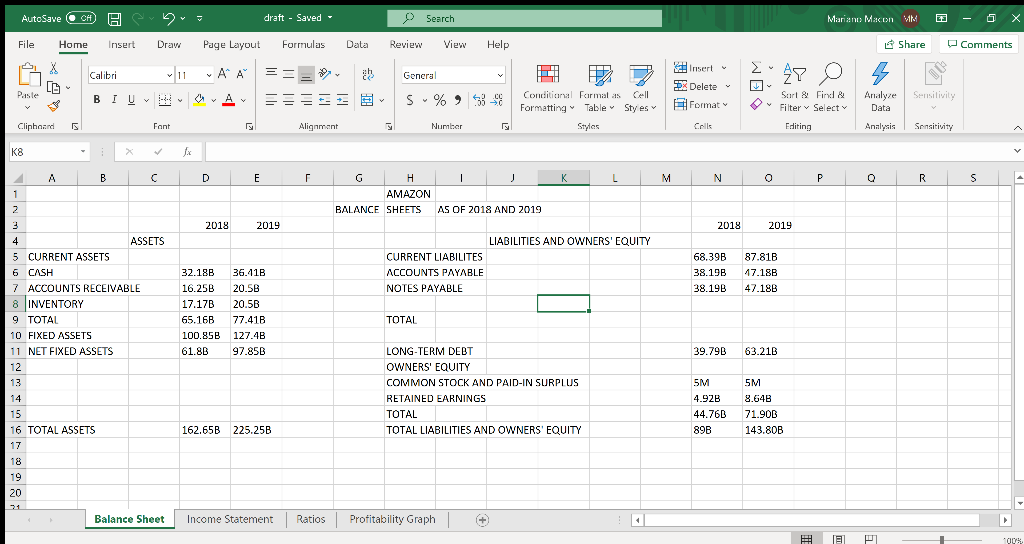Switch to the Insert ribbon tab
Screen dimensions: 1024x544
(x=121, y=44)
